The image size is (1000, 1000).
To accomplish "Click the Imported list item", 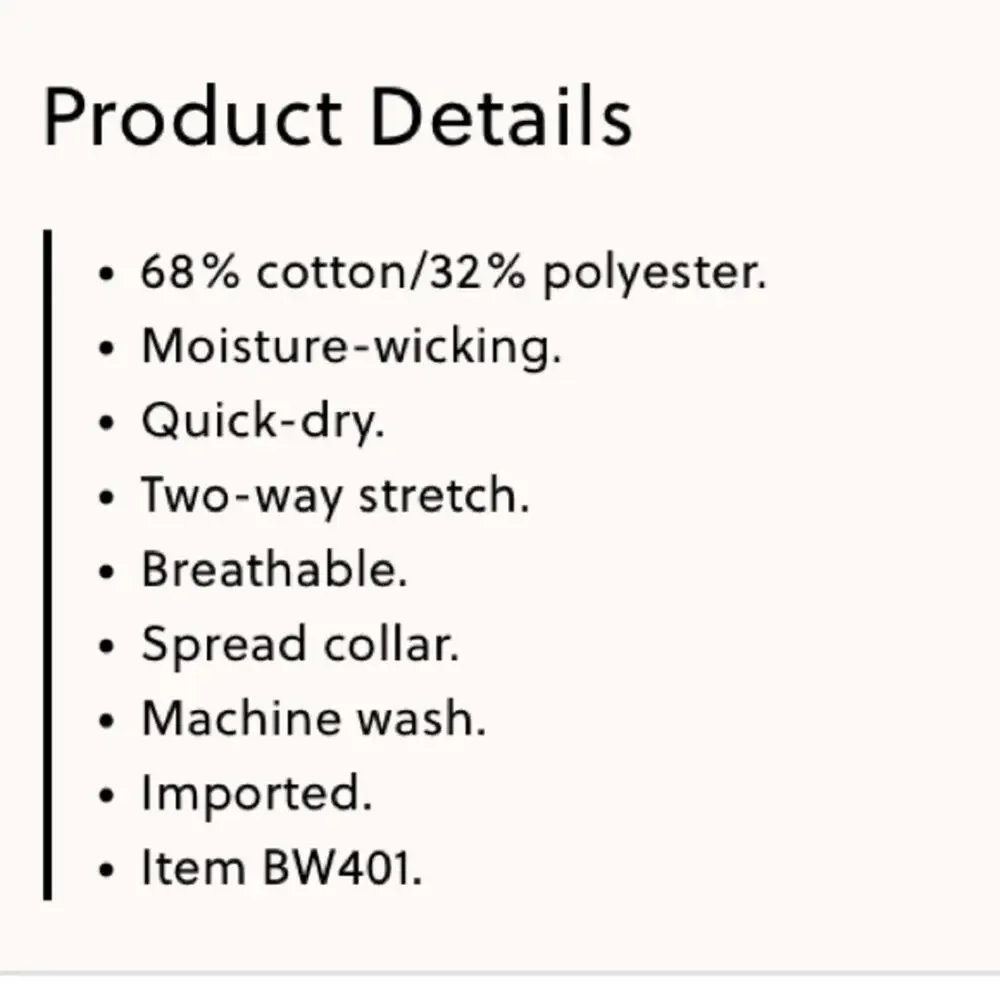I will click(256, 794).
